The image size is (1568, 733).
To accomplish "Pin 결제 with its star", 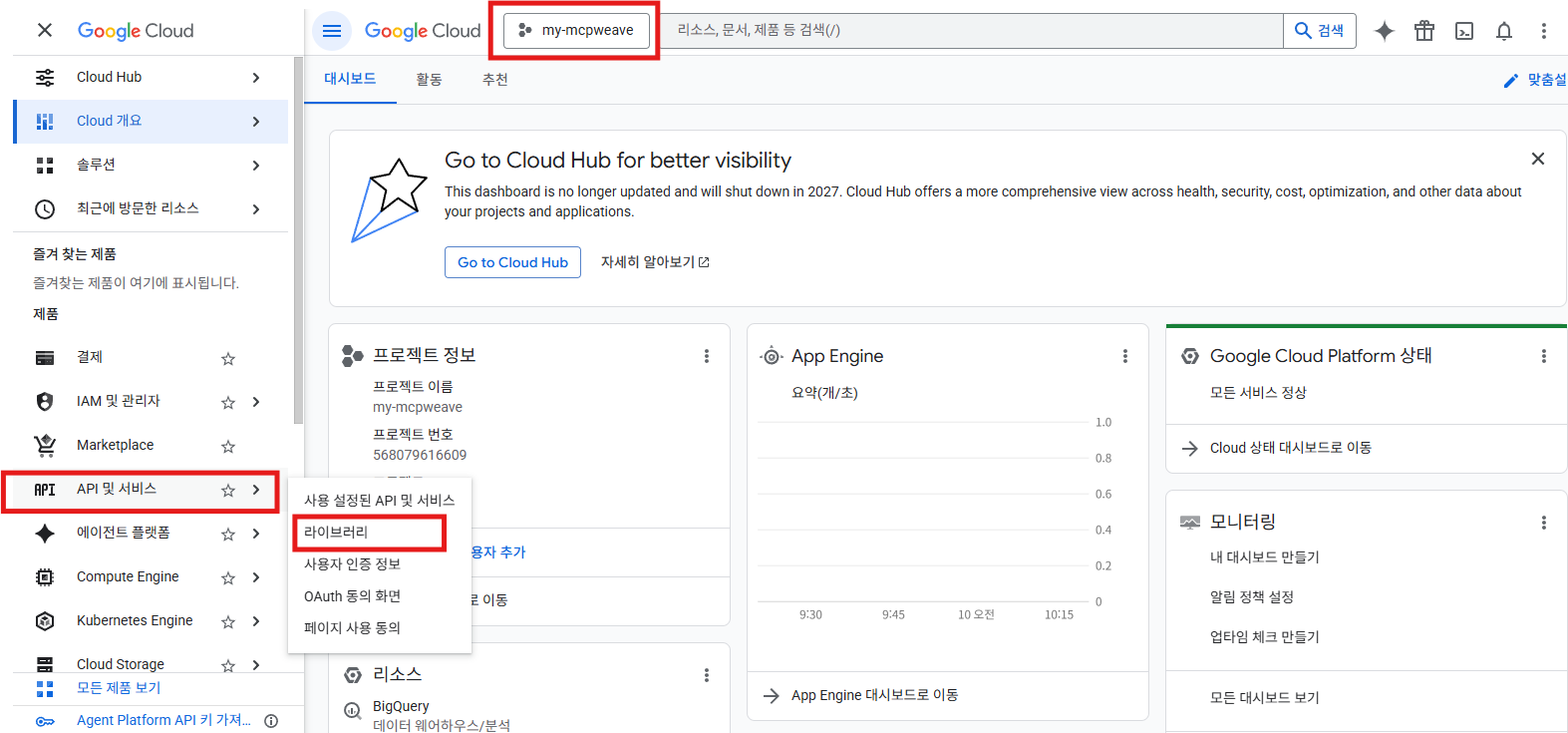I will coord(228,358).
